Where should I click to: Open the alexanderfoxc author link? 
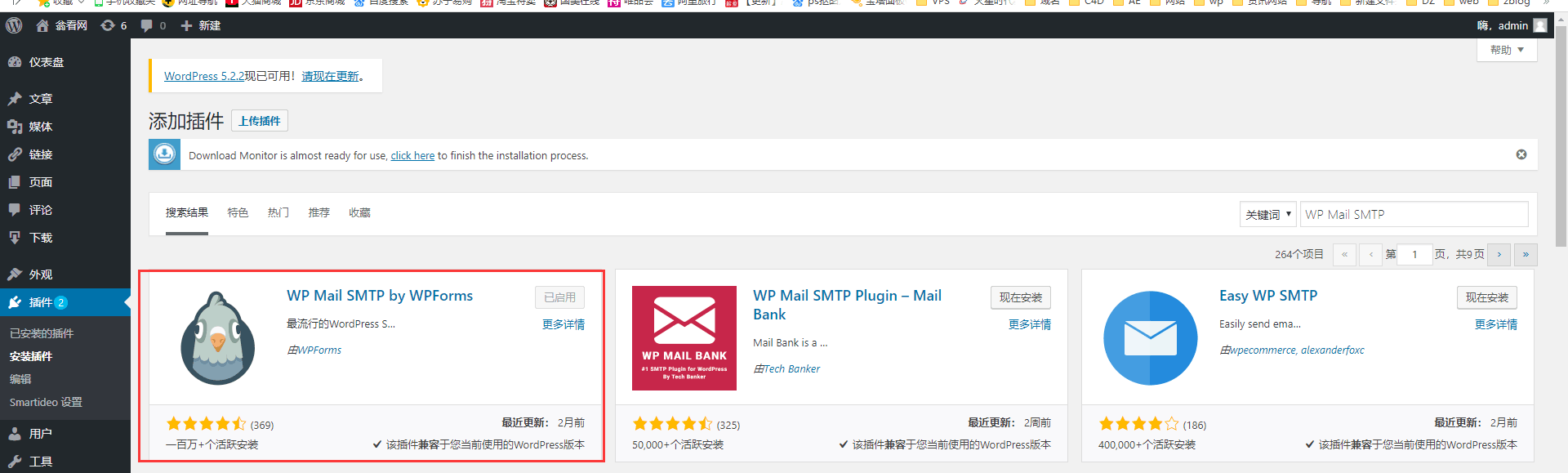[x=1333, y=350]
